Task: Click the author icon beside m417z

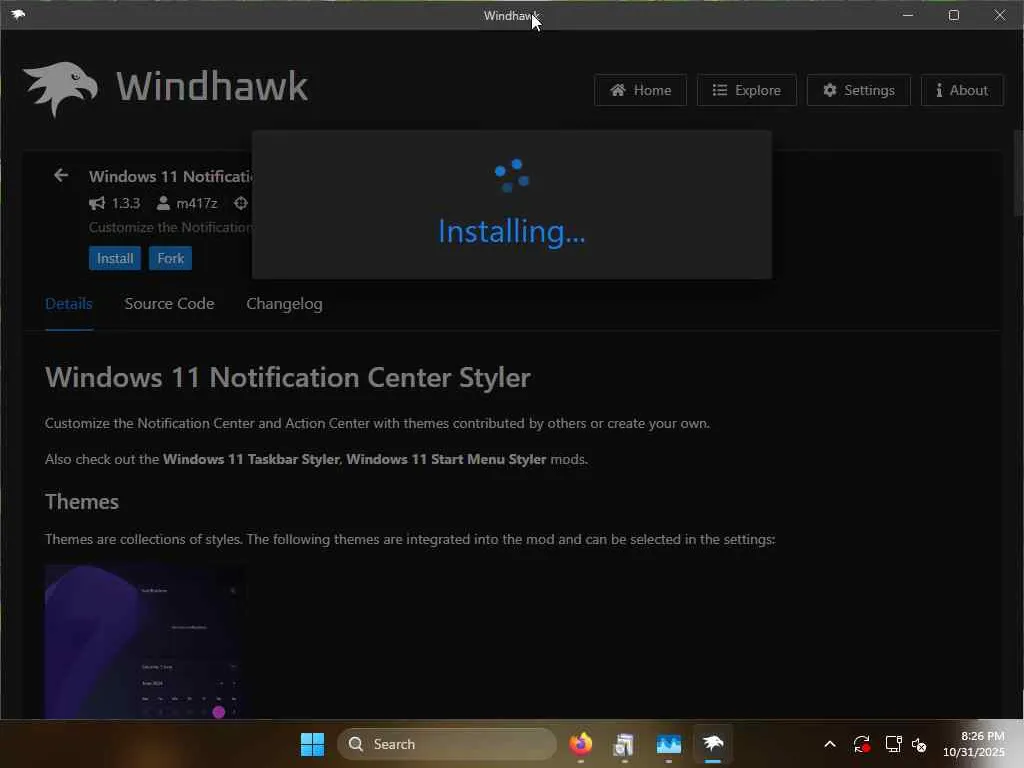Action: [163, 203]
